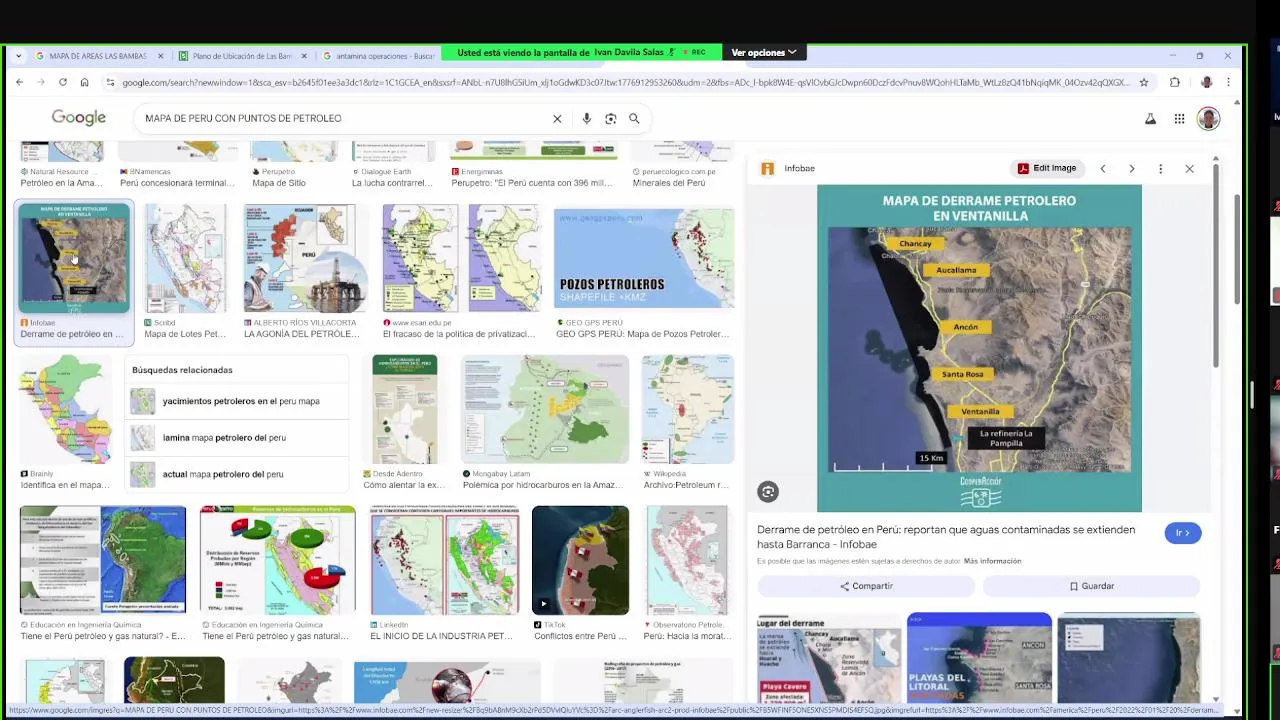Clear the Google search box text

(x=557, y=118)
